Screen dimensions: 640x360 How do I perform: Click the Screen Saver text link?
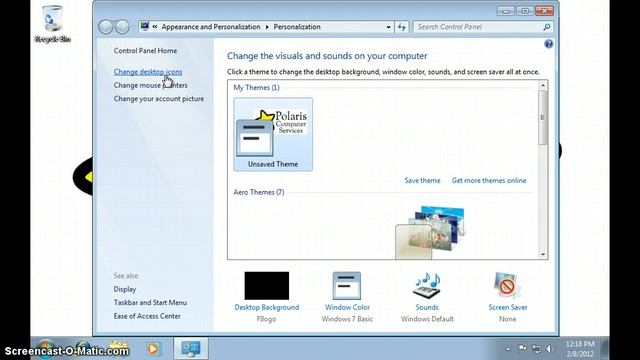tap(508, 307)
